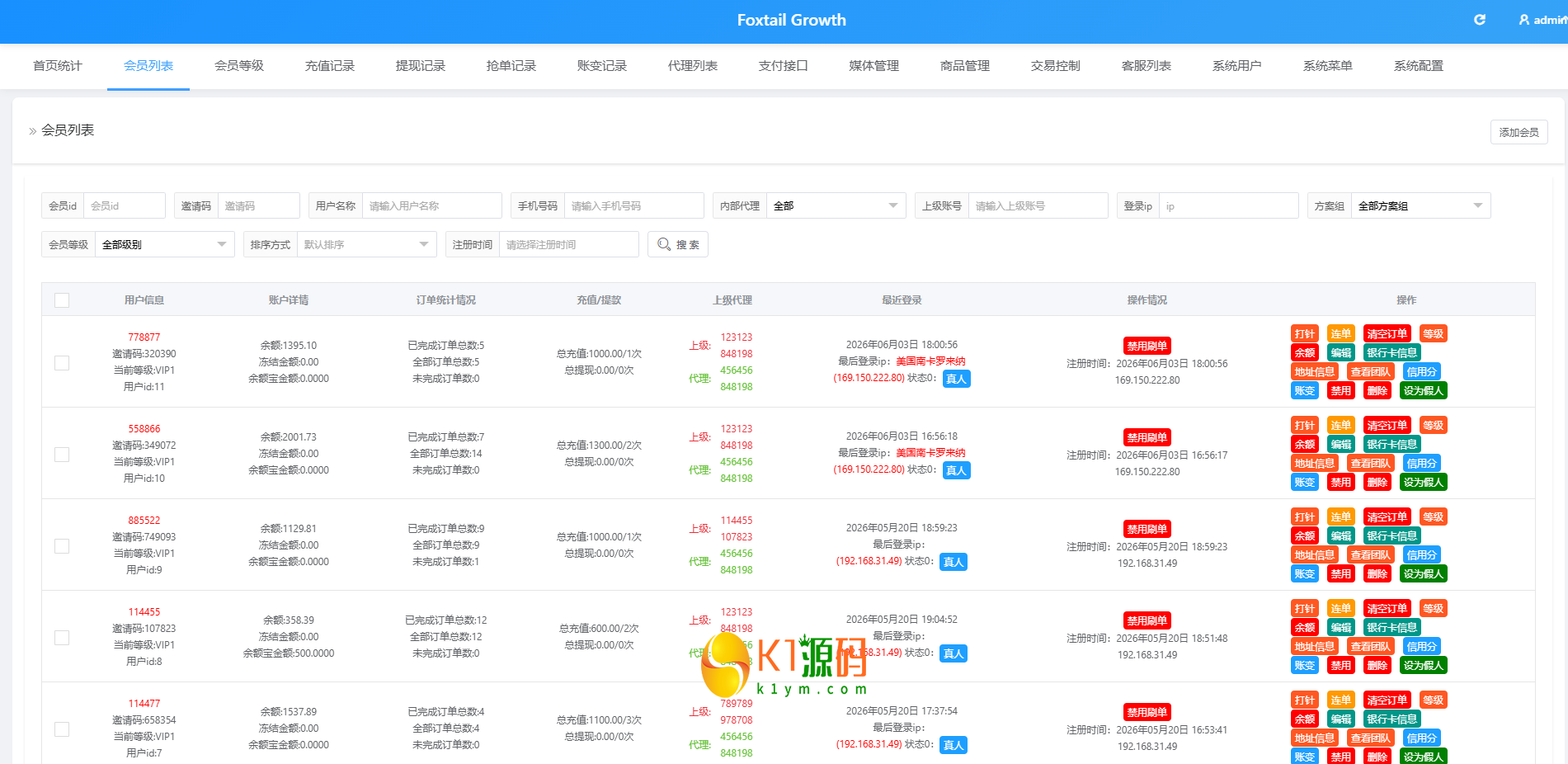Go to the 系统用户 tab
Viewport: 1568px width, 764px height.
1237,66
